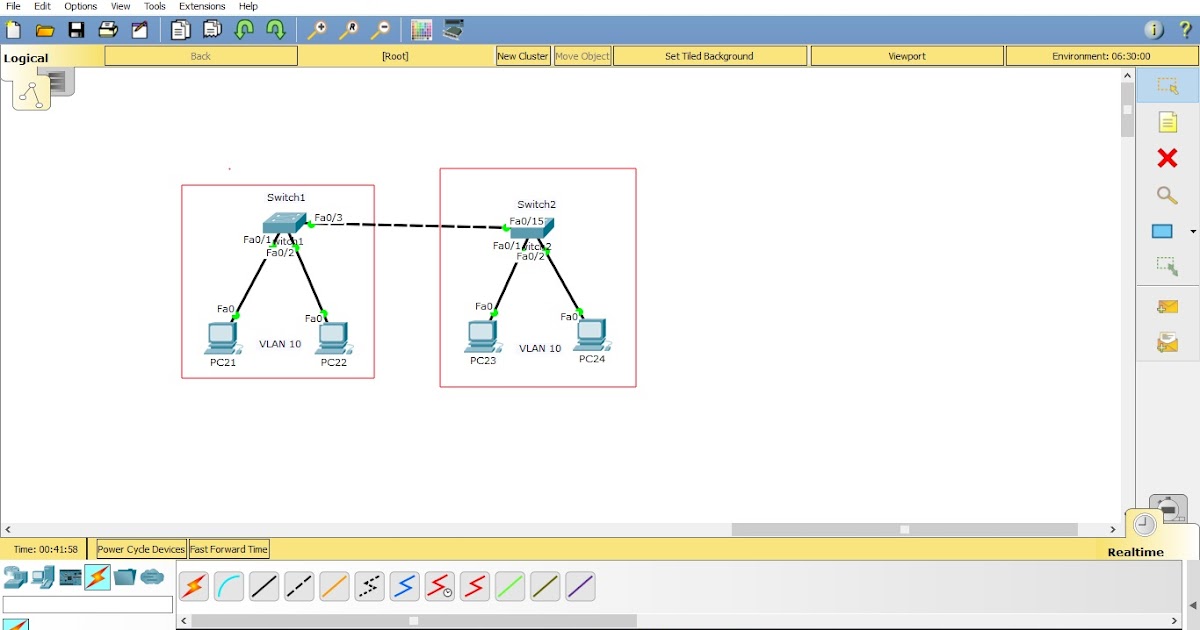This screenshot has height=630, width=1200.
Task: Open the File menu
Action: click(13, 6)
